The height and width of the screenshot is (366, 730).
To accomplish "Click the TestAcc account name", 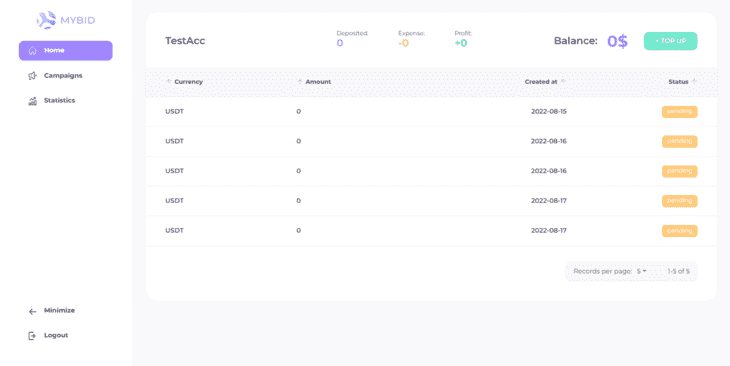I will coord(185,41).
